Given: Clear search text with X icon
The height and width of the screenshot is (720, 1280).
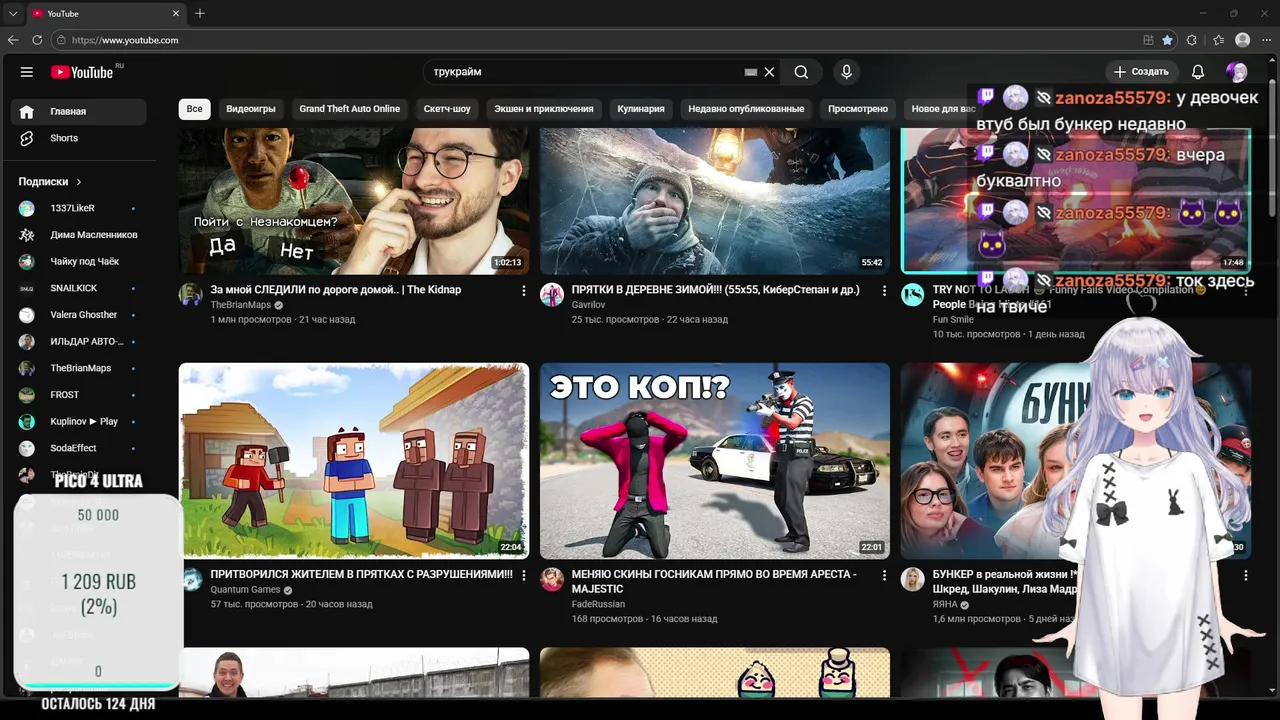Looking at the screenshot, I should click(769, 72).
